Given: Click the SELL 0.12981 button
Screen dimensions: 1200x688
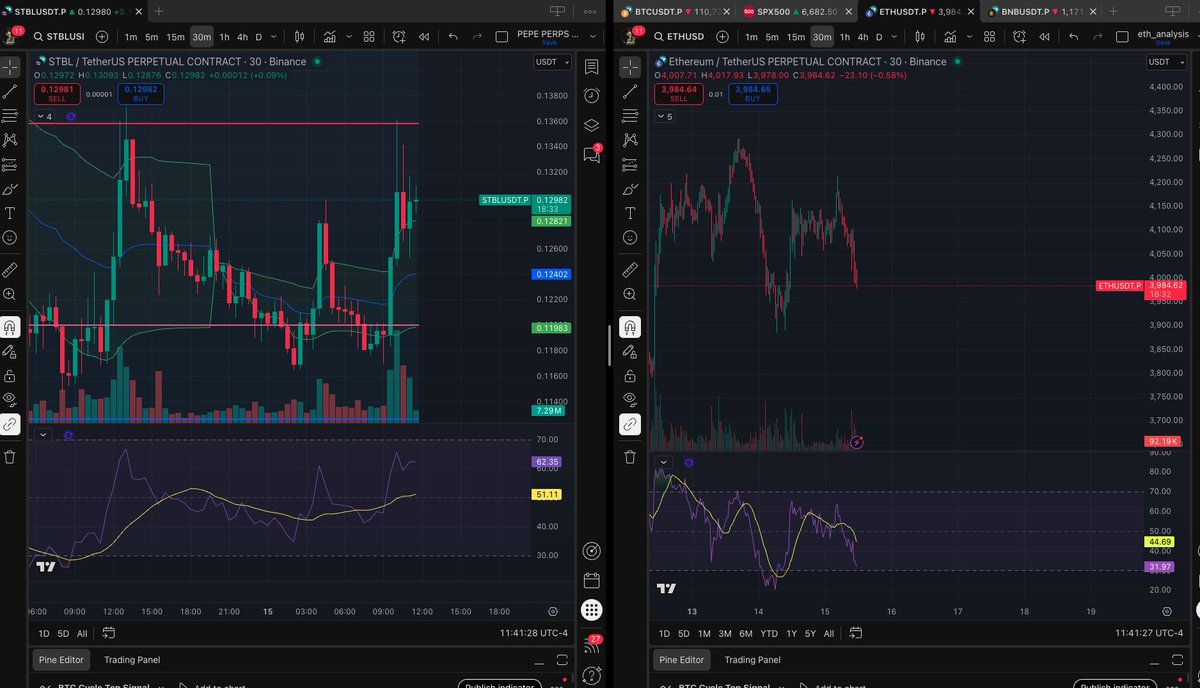Looking at the screenshot, I should (x=57, y=94).
